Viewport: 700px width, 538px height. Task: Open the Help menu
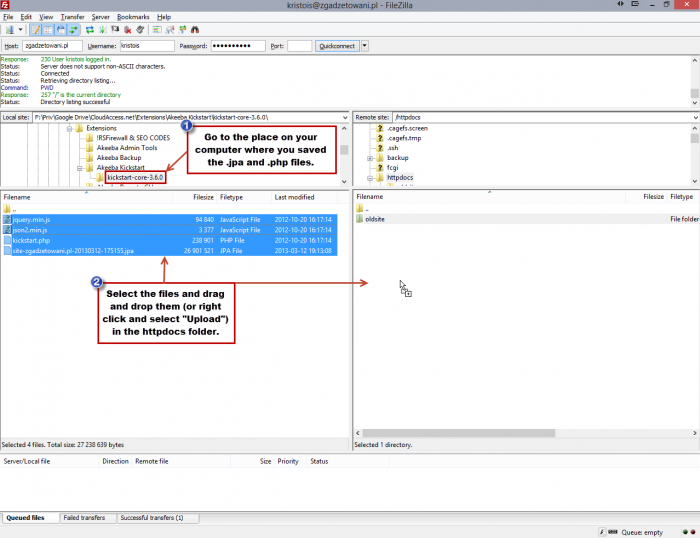click(x=164, y=17)
